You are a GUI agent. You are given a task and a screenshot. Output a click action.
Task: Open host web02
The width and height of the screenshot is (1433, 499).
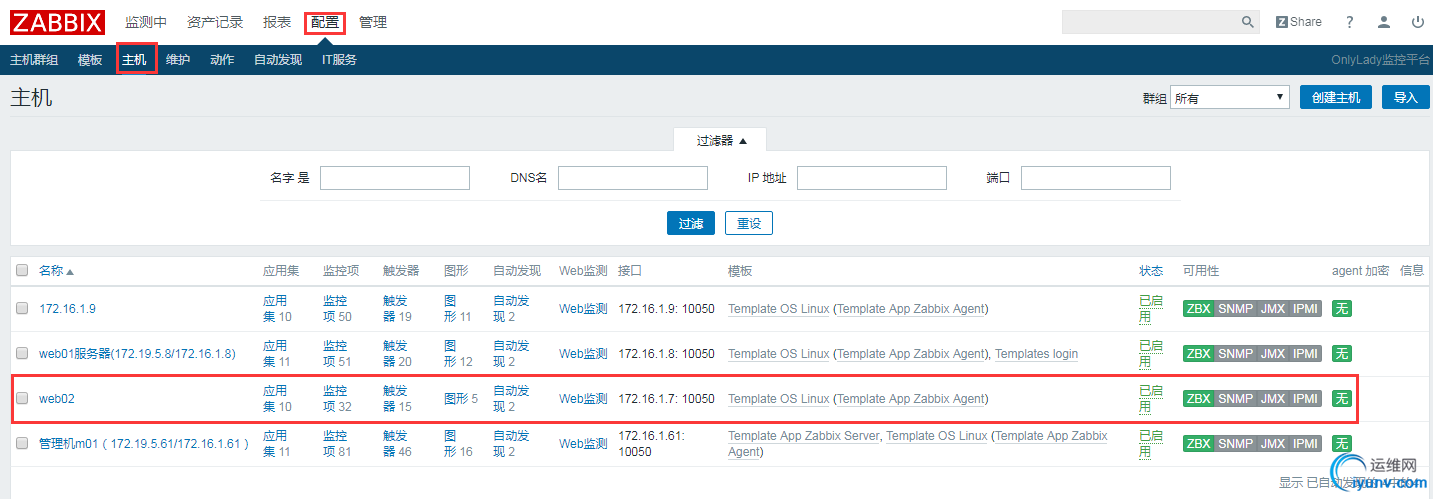[x=57, y=399]
